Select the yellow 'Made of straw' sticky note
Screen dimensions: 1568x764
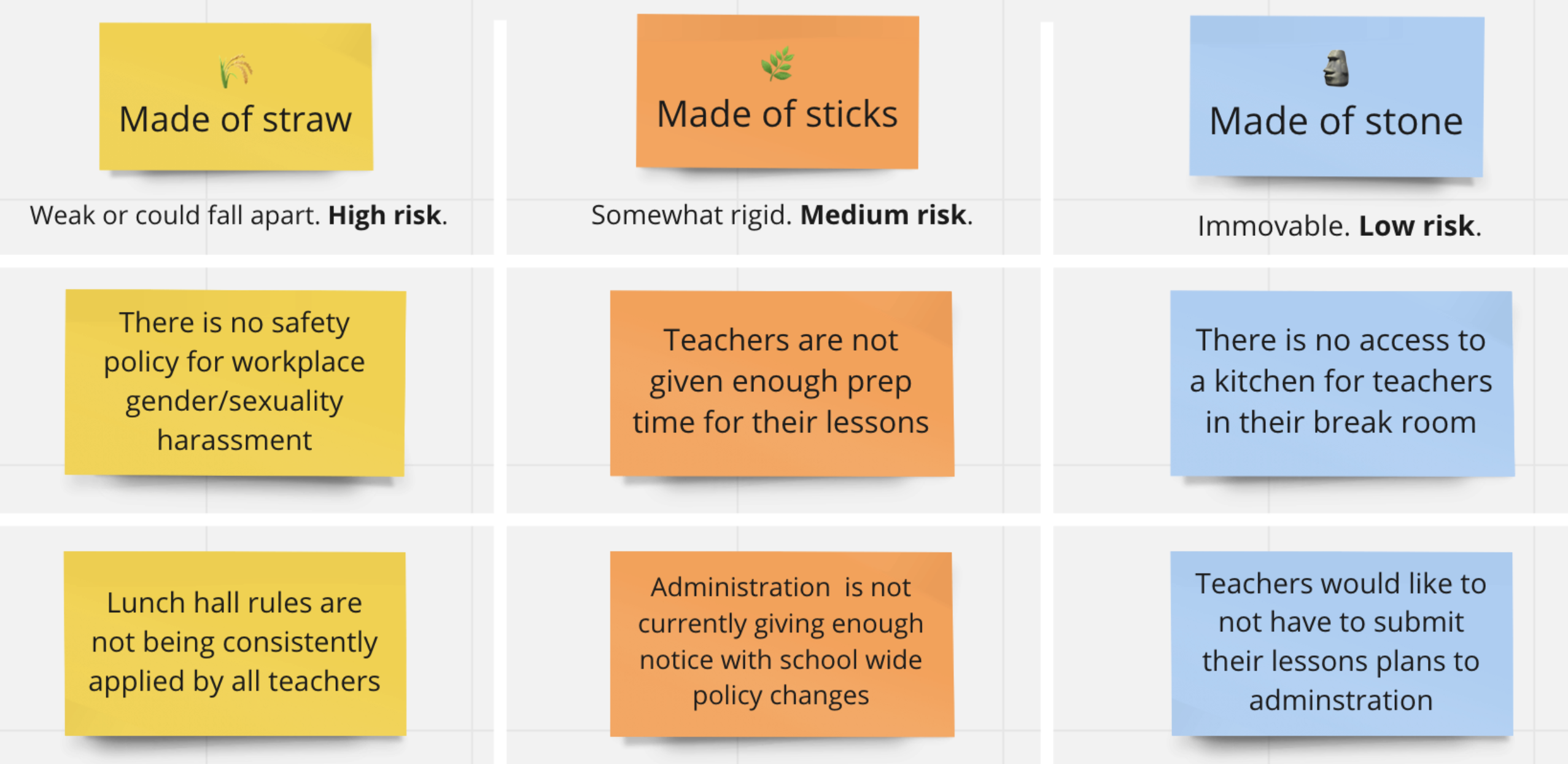(x=236, y=97)
